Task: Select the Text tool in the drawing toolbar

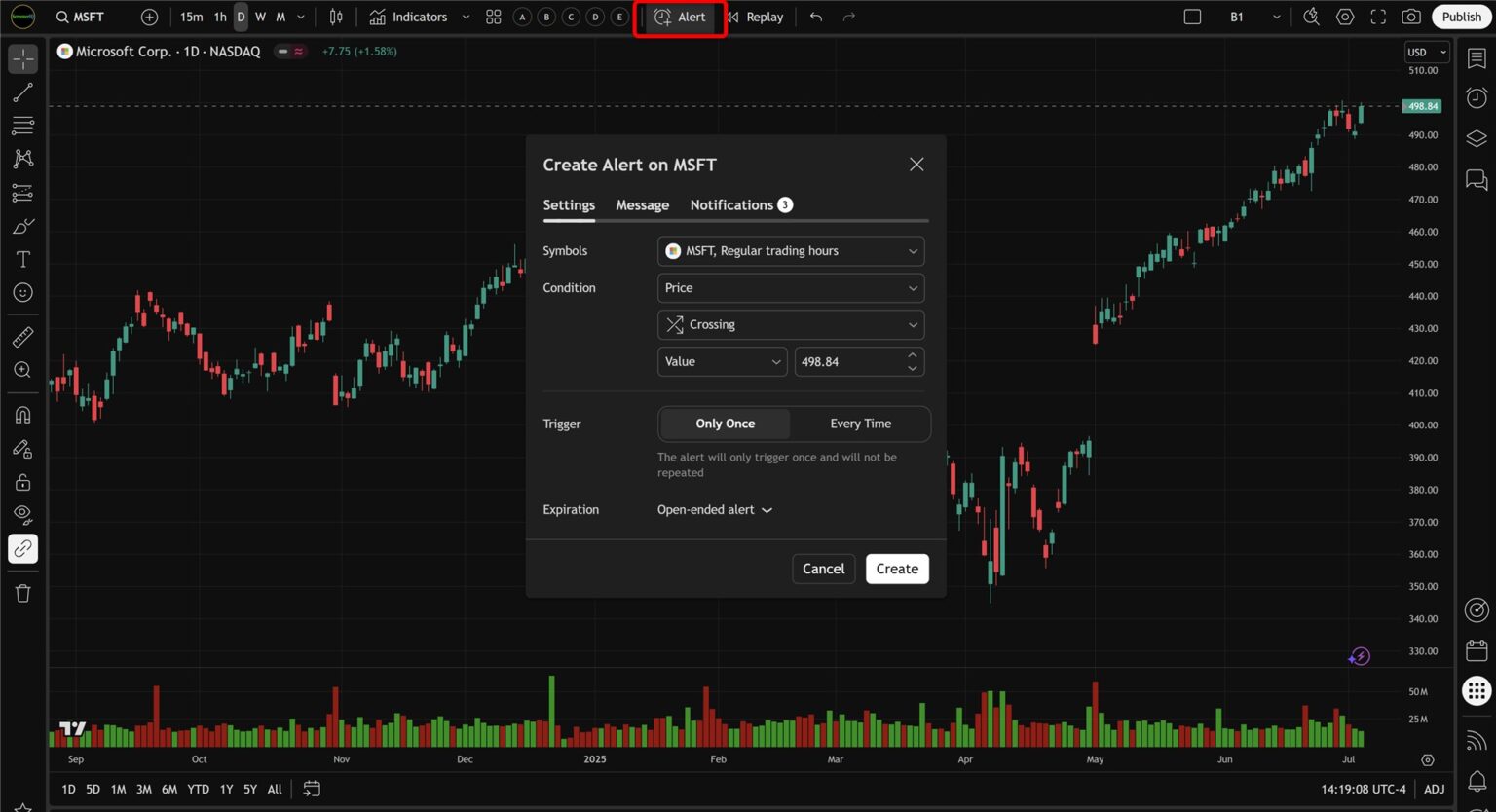Action: coord(22,258)
